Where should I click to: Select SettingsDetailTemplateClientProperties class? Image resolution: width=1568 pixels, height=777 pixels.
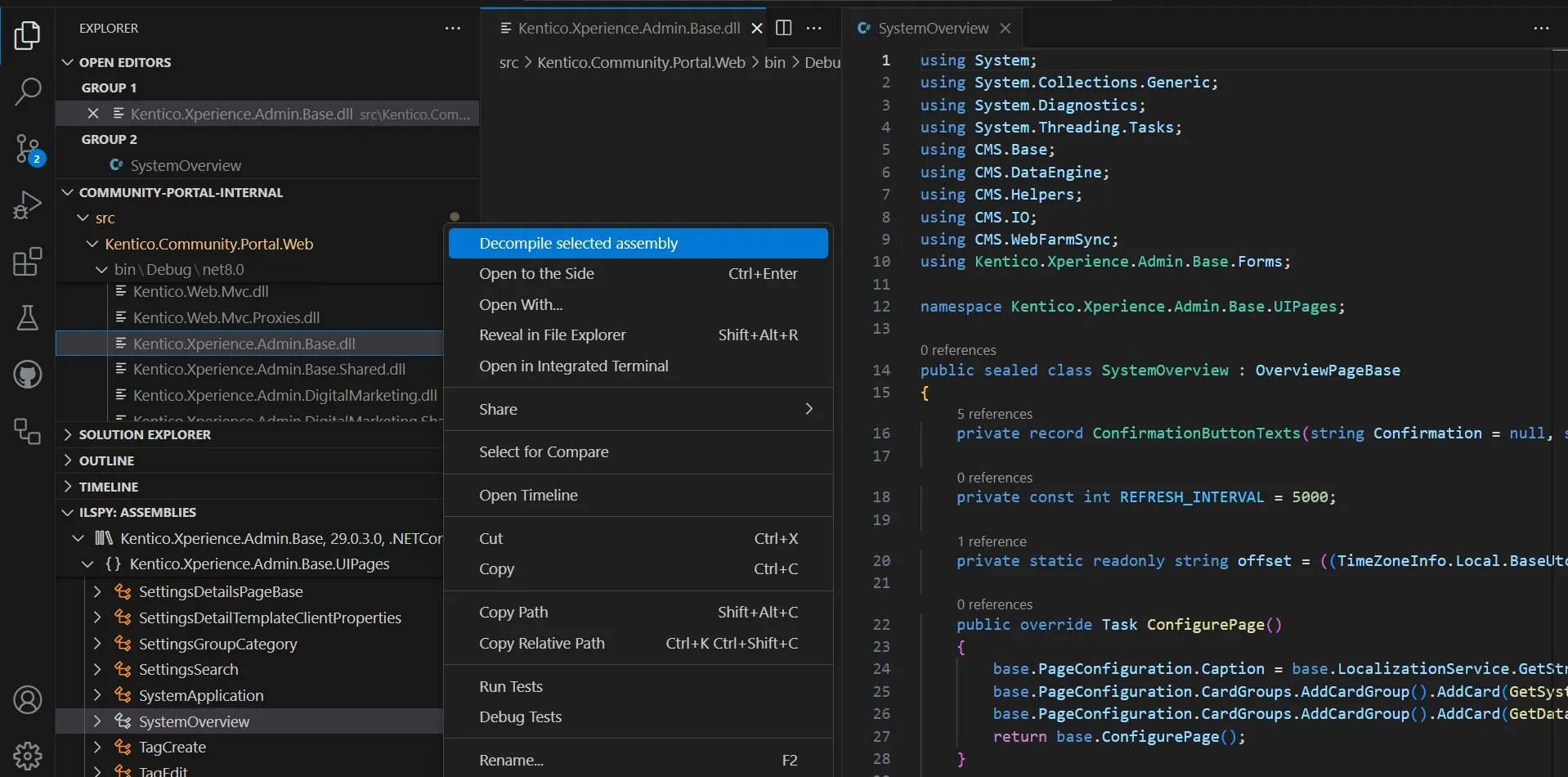pos(270,618)
